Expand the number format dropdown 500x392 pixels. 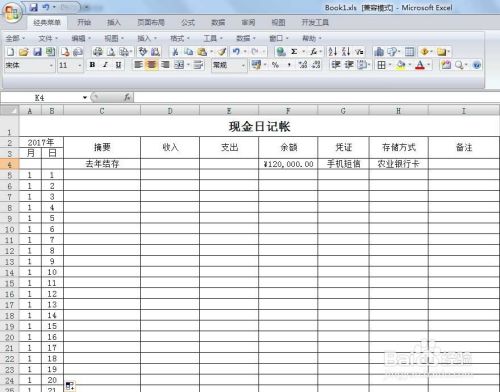tap(243, 65)
